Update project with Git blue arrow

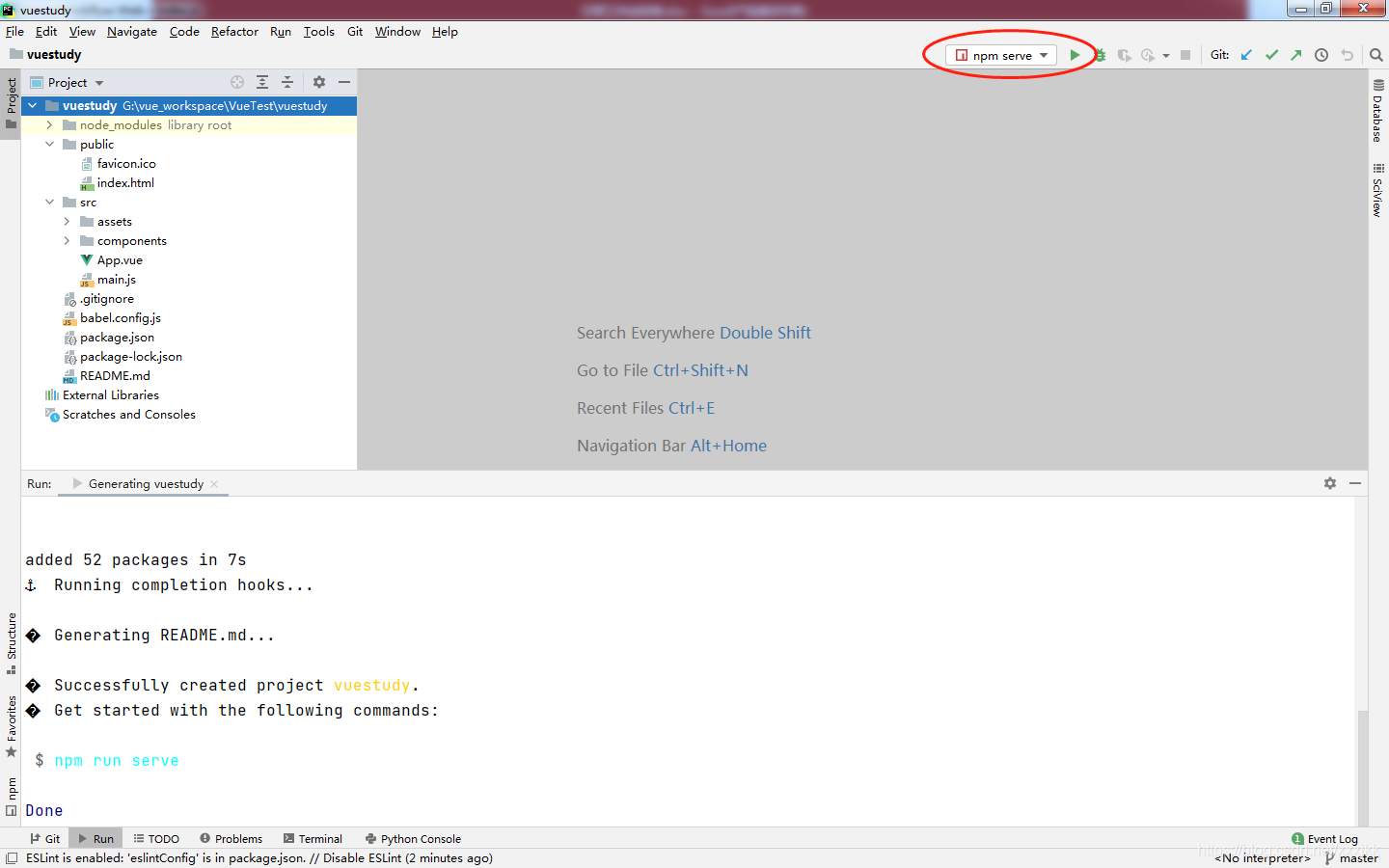click(1246, 55)
